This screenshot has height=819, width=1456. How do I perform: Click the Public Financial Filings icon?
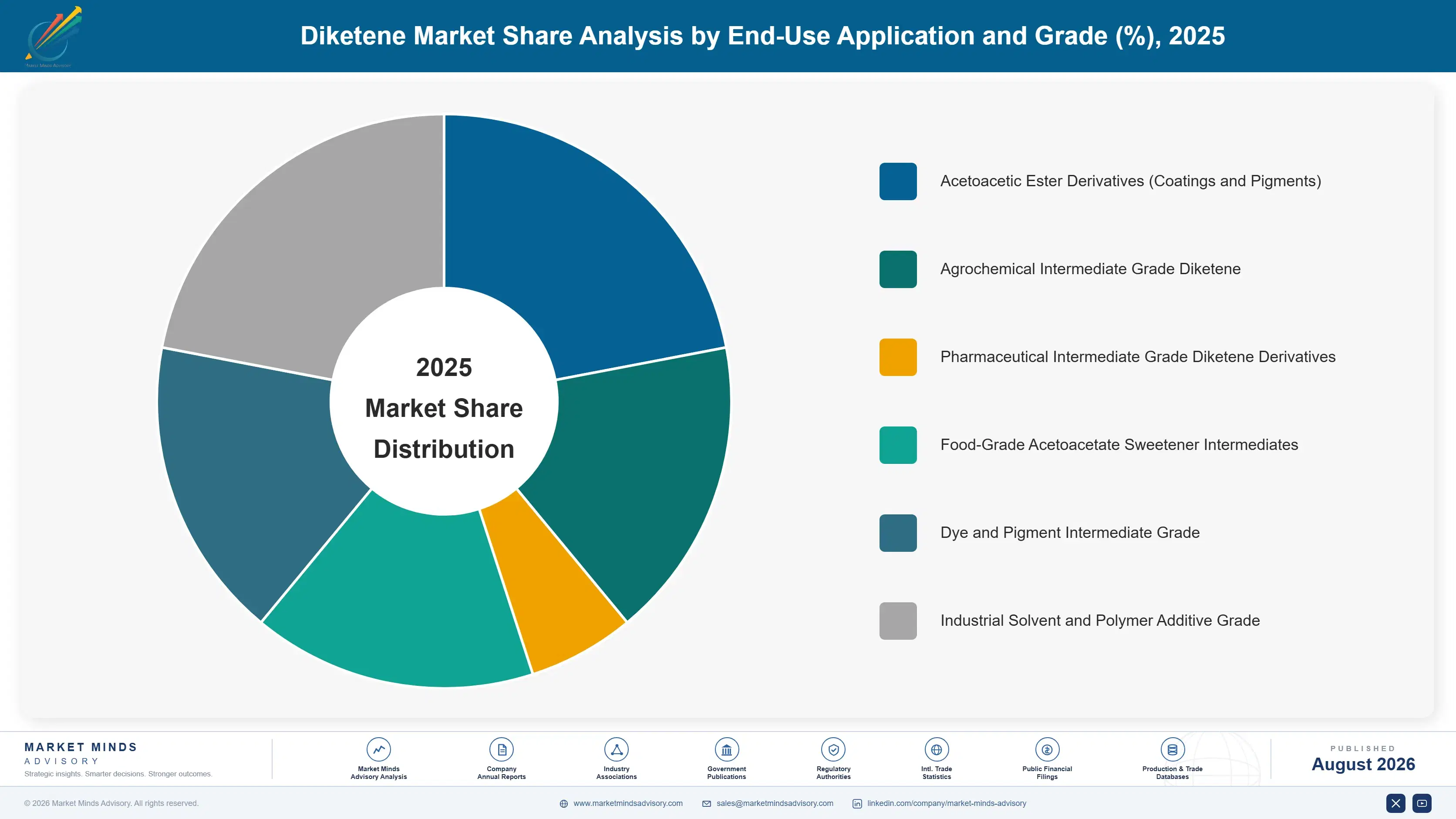[x=1047, y=749]
